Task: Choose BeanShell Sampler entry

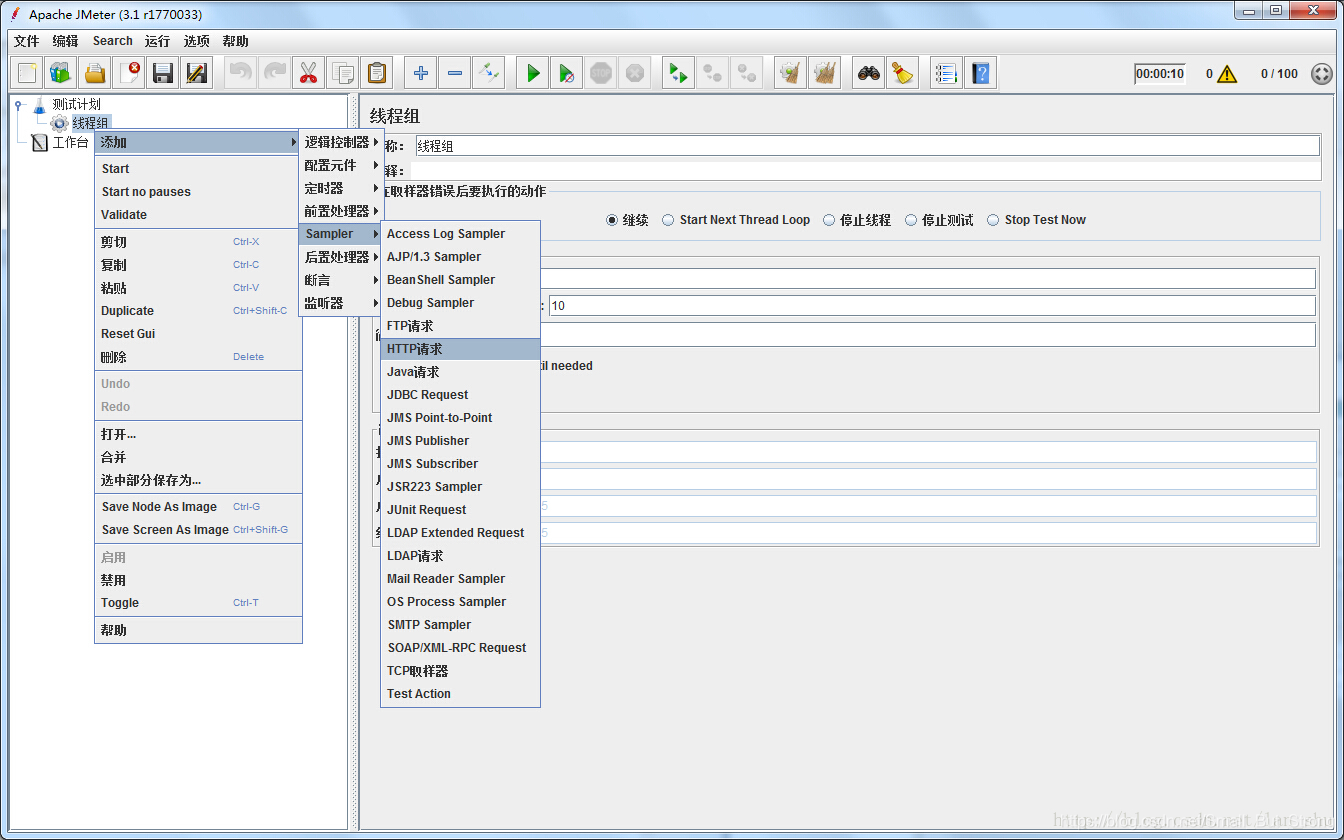Action: (460, 280)
